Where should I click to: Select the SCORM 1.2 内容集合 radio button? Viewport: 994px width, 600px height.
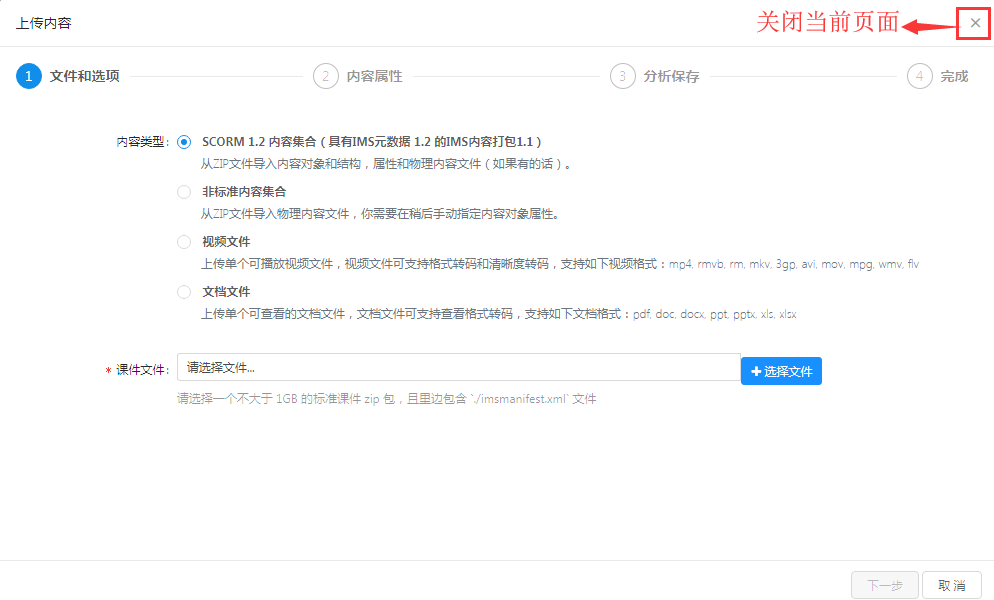[184, 142]
